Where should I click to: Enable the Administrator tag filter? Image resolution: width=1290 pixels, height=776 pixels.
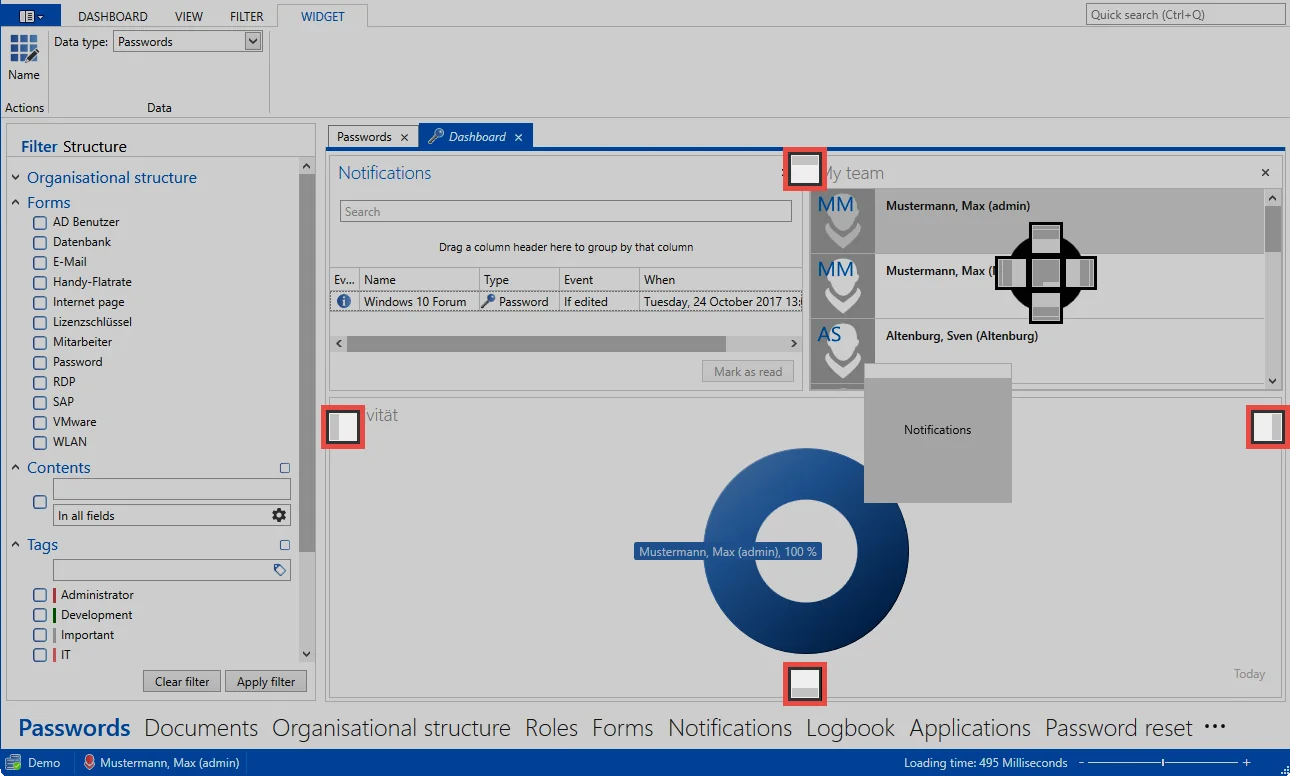click(x=40, y=595)
